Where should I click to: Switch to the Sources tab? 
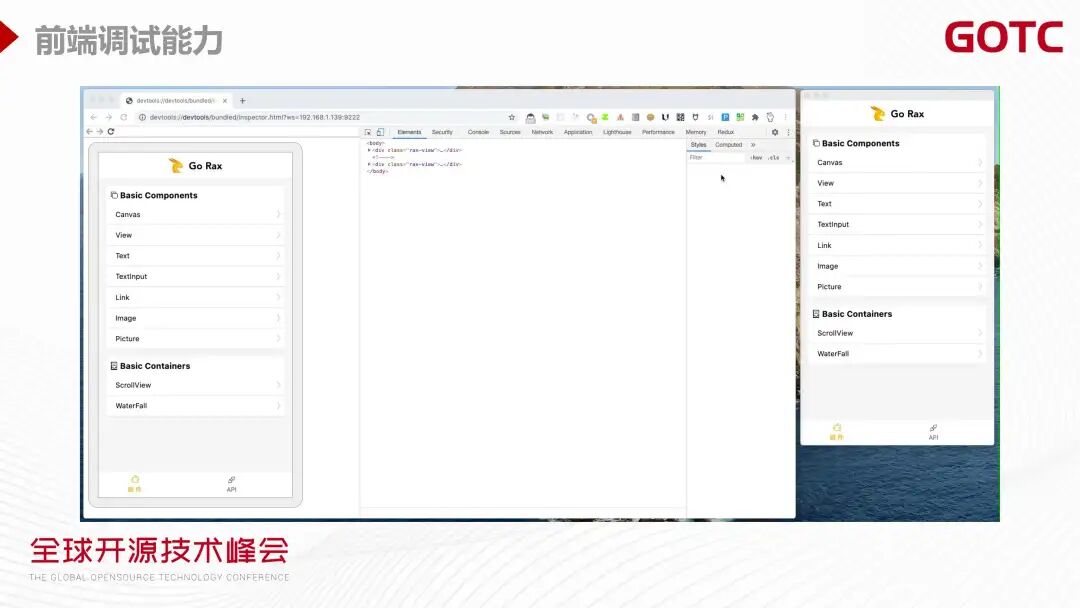tap(510, 132)
